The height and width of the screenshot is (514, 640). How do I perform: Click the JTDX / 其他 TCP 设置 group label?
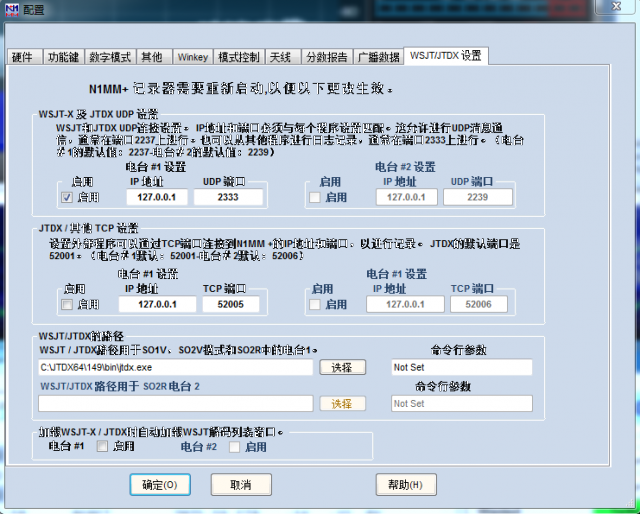(x=89, y=228)
